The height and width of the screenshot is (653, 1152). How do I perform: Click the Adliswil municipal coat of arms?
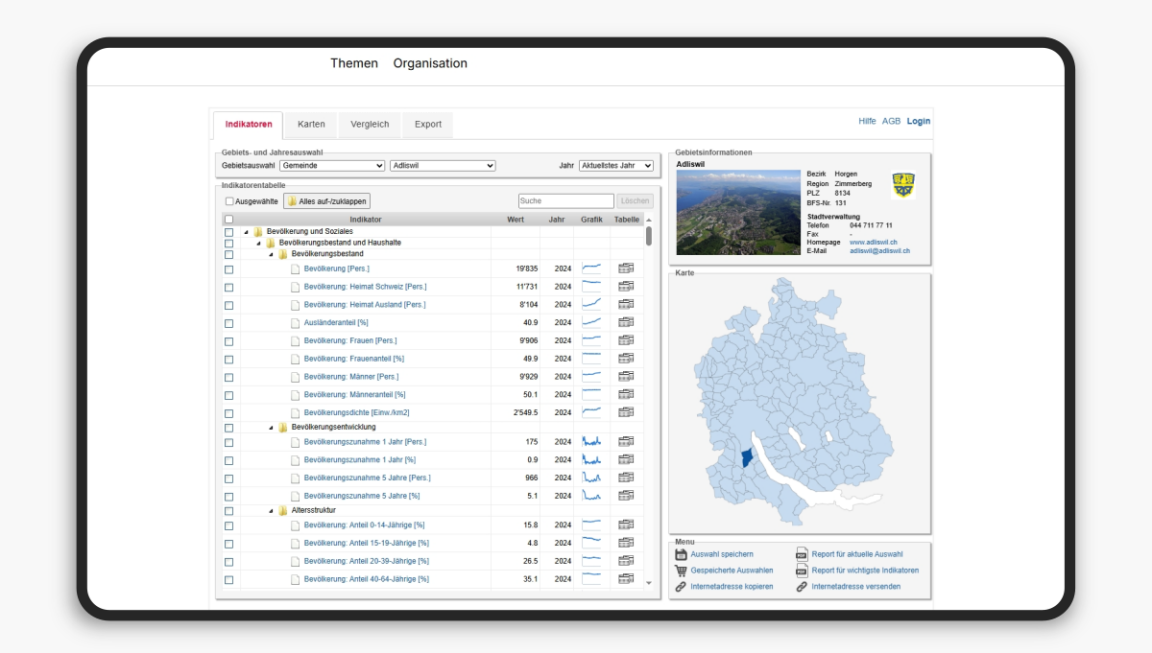[903, 185]
